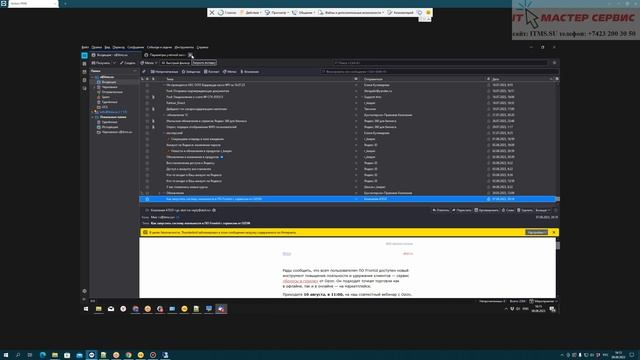Screen dimensions: 640x360
Task: Click 'Создать' to compose a message
Action: 127,63
